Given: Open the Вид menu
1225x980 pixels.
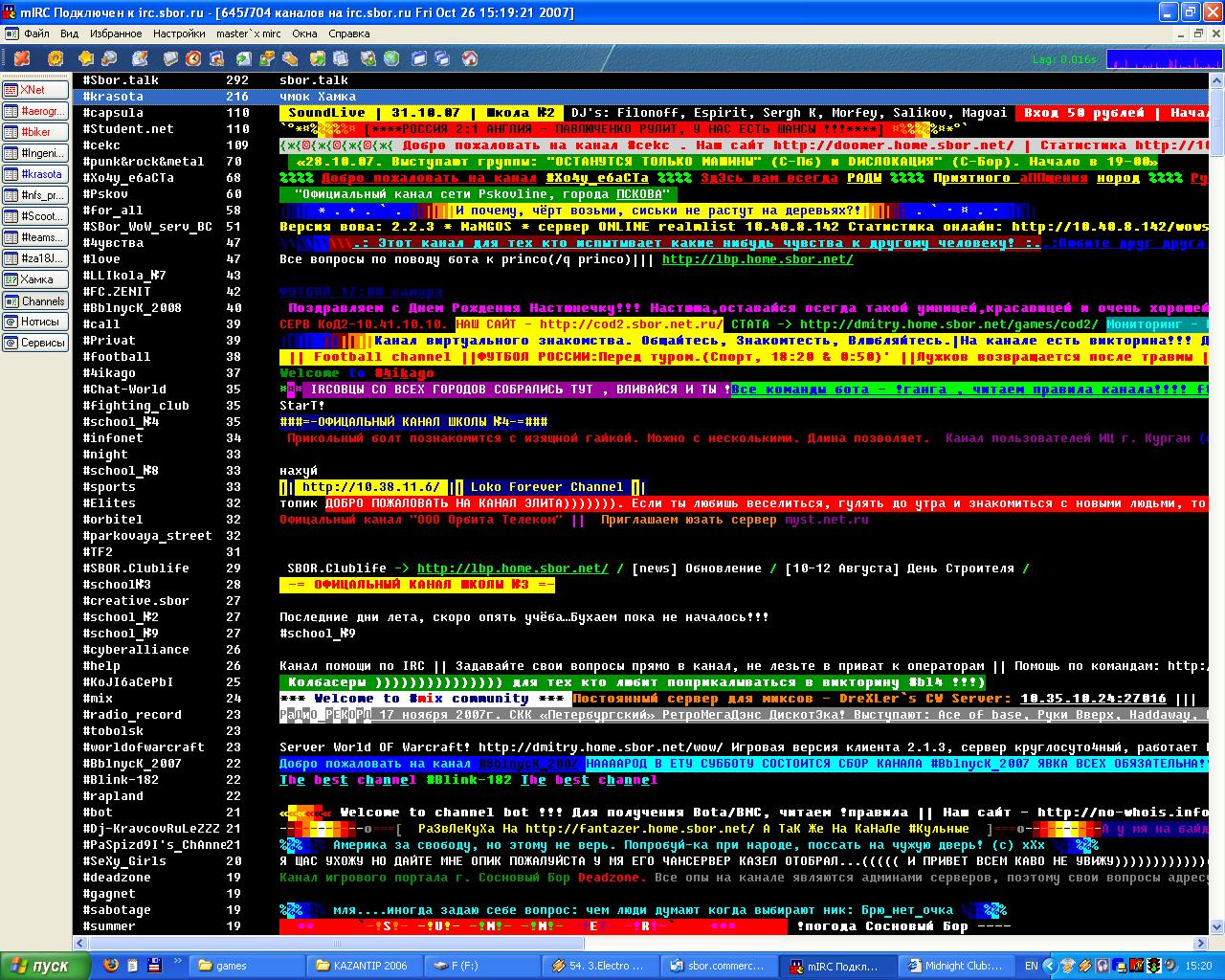Looking at the screenshot, I should click(x=70, y=33).
